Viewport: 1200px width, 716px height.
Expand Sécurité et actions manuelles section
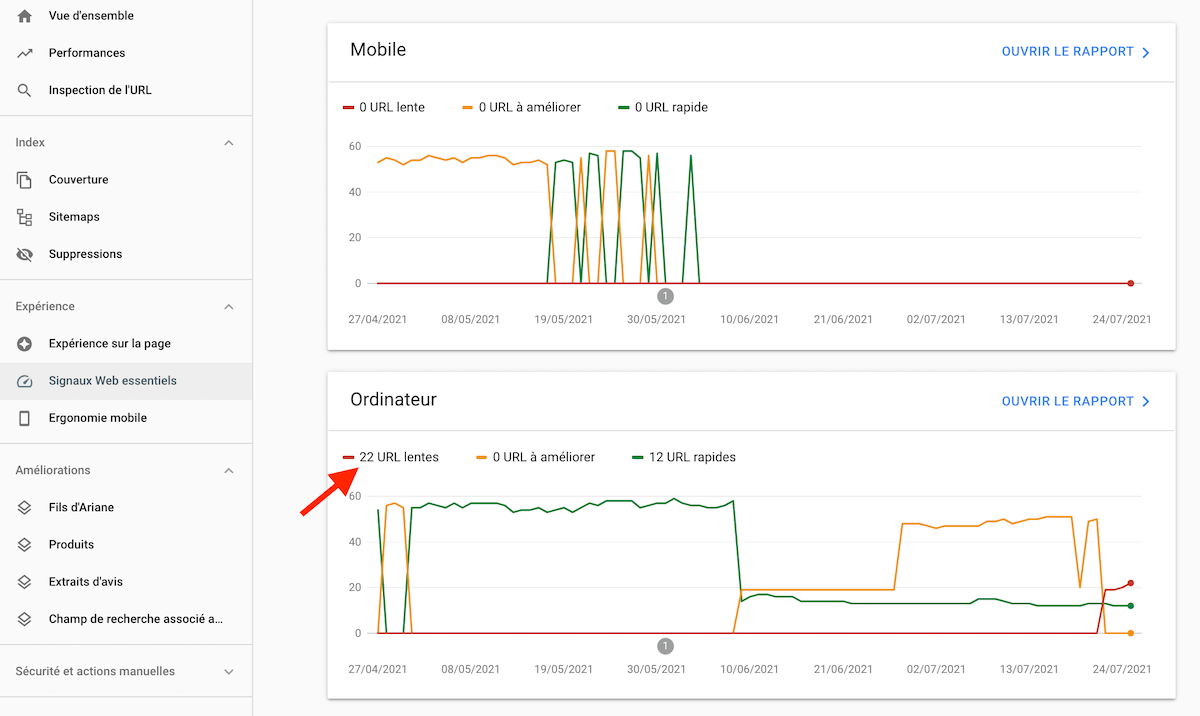click(229, 672)
